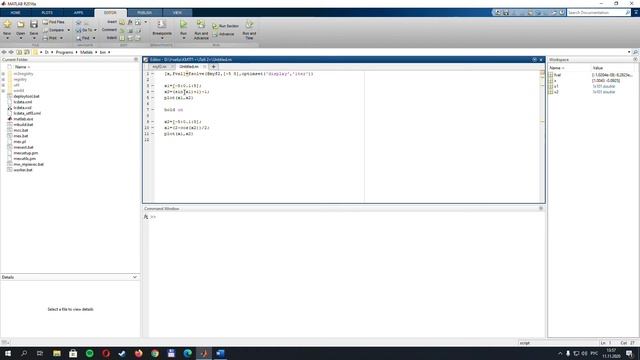This screenshot has width=640, height=360.
Task: Click the Open file folder icon
Action: [x=20, y=25]
